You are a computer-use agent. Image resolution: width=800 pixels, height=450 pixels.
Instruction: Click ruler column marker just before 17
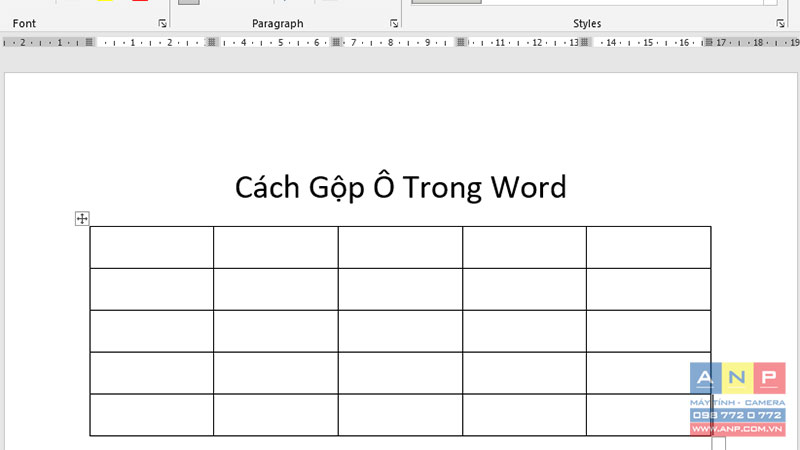709,42
